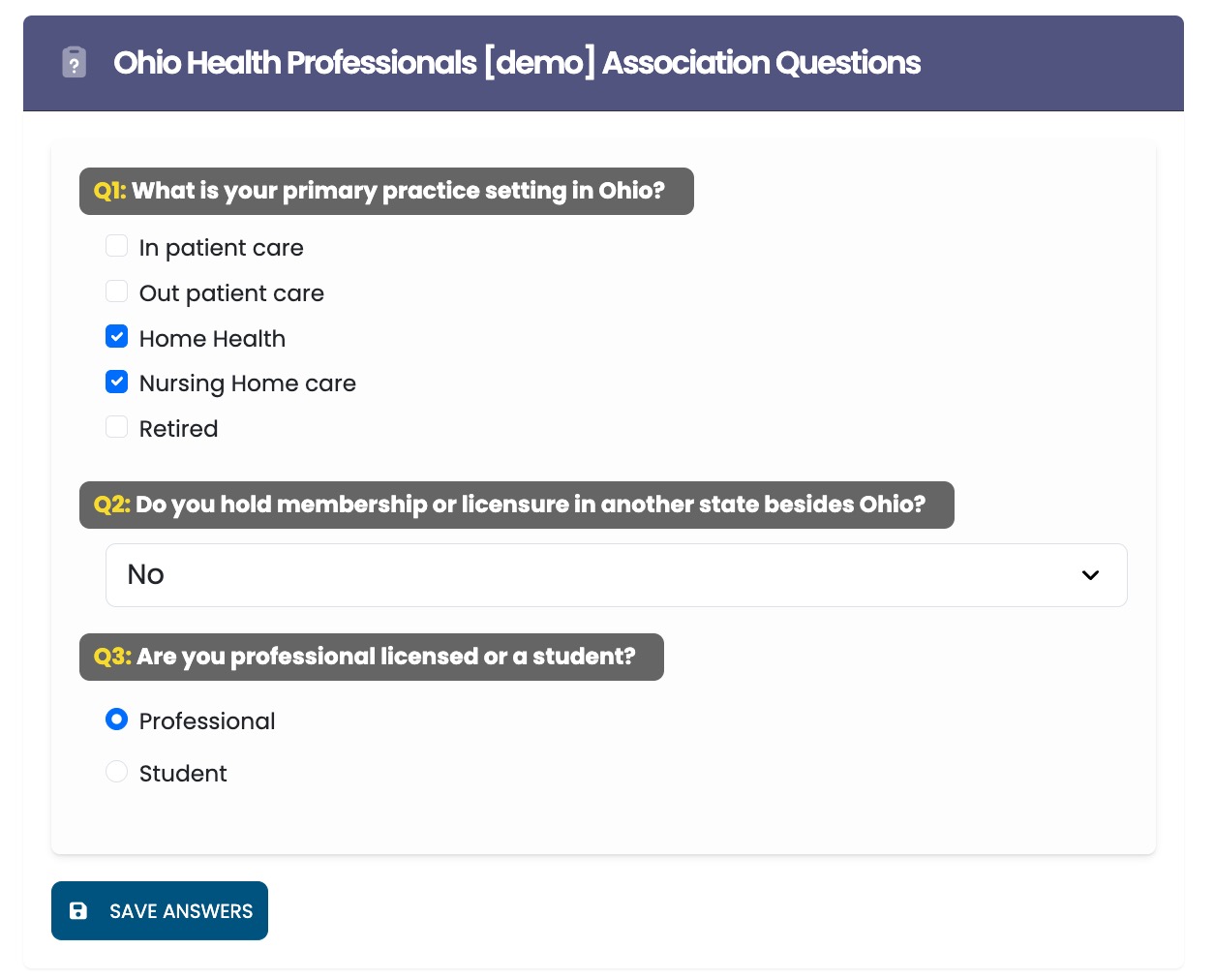Click the 'Home Health' label text
1214x980 pixels.
[x=212, y=339]
